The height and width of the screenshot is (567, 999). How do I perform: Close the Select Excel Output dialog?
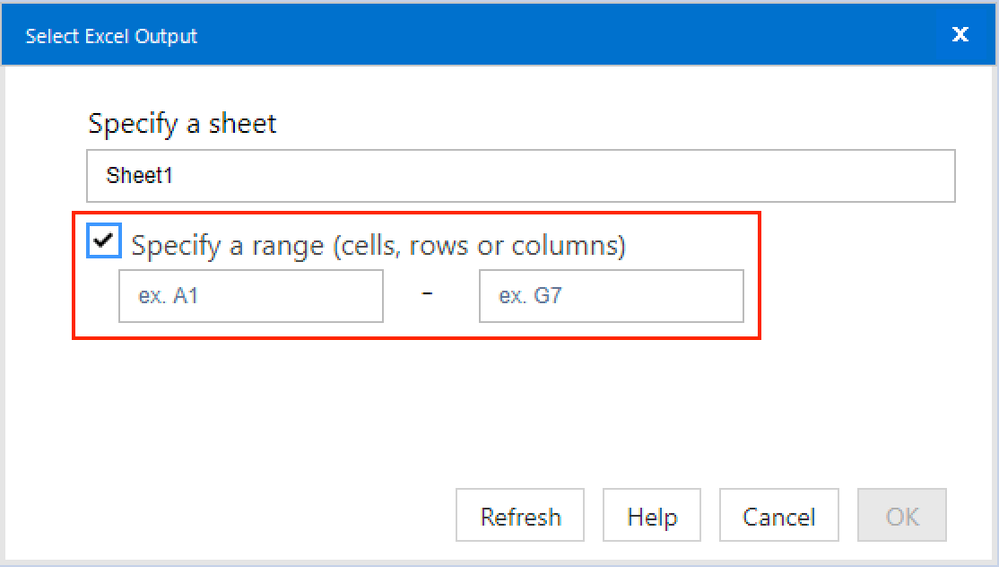(x=960, y=35)
